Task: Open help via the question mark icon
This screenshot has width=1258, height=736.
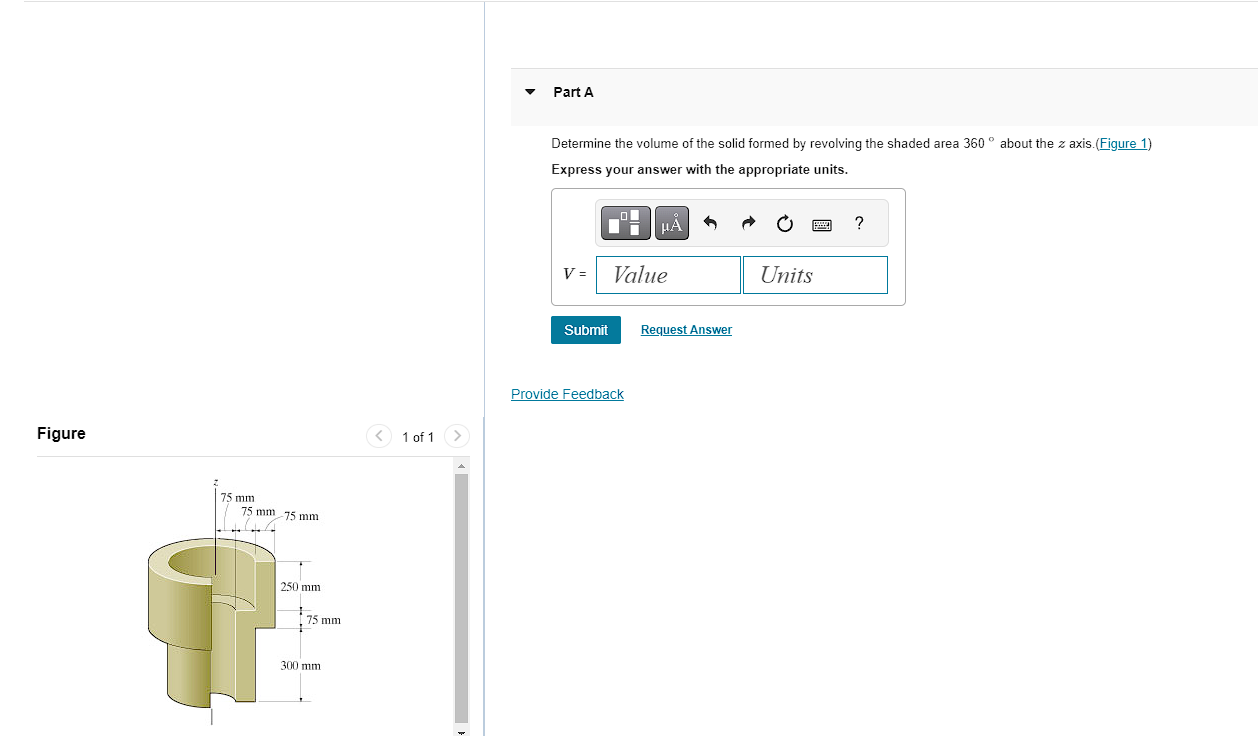Action: [x=858, y=223]
